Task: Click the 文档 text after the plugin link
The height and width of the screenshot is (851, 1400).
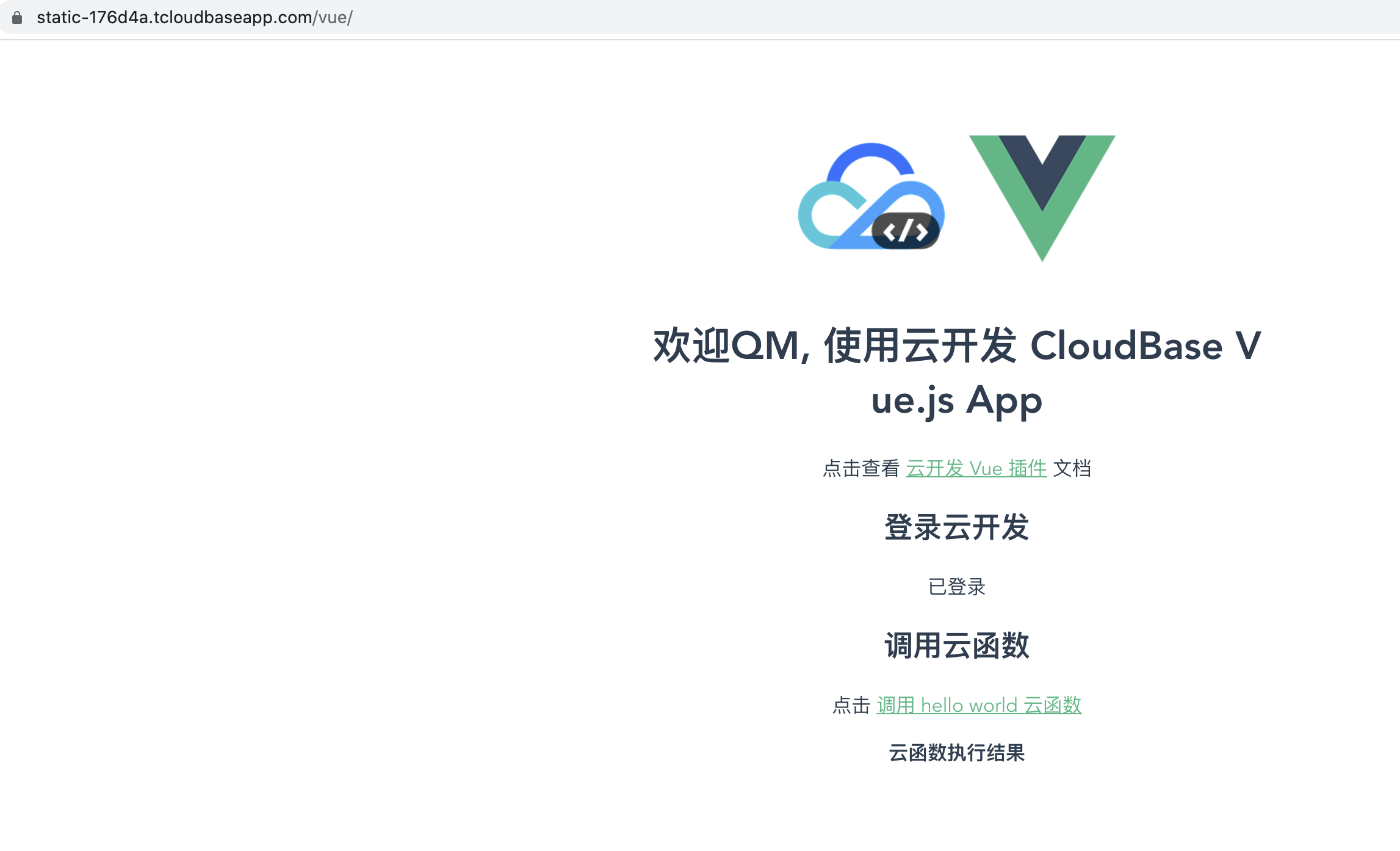Action: [x=1072, y=469]
